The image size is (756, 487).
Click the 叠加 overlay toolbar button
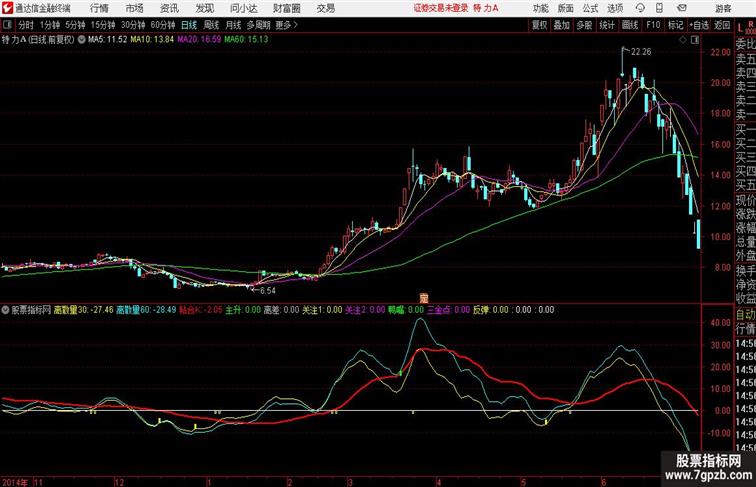562,25
